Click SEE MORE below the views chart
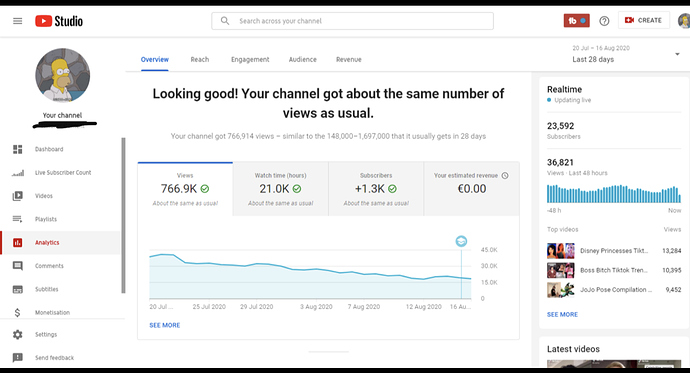 tap(165, 325)
